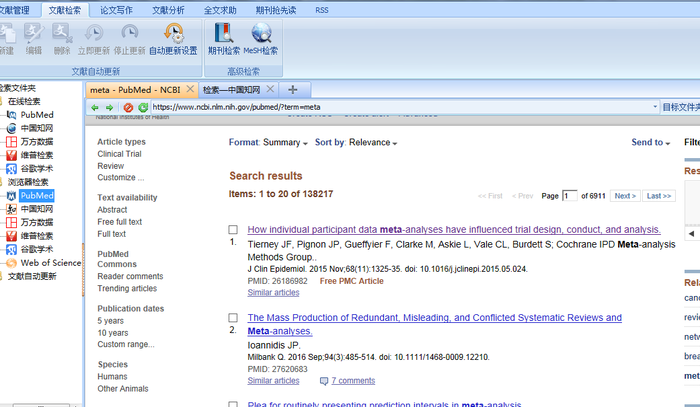Screen dimensions: 700x407
Task: Refresh the page with green reload icon
Action: tap(143, 107)
